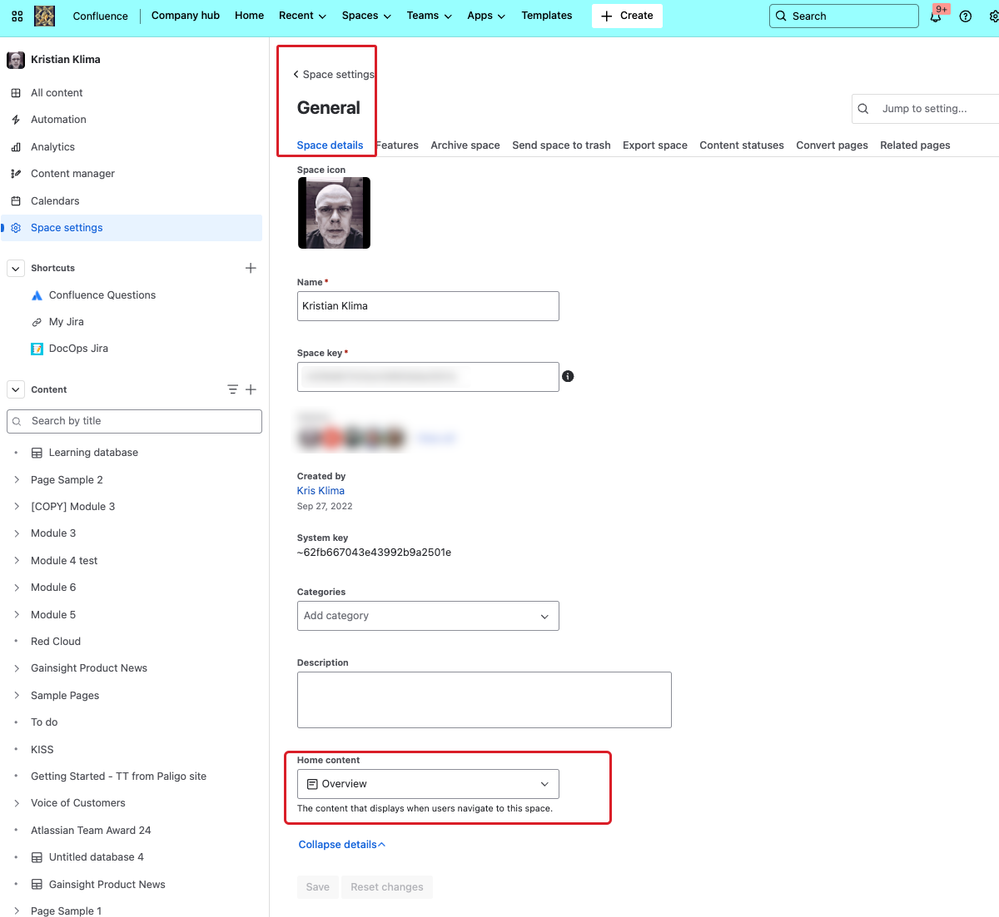Click Collapse details link
Viewport: 999px width, 917px height.
(x=342, y=844)
